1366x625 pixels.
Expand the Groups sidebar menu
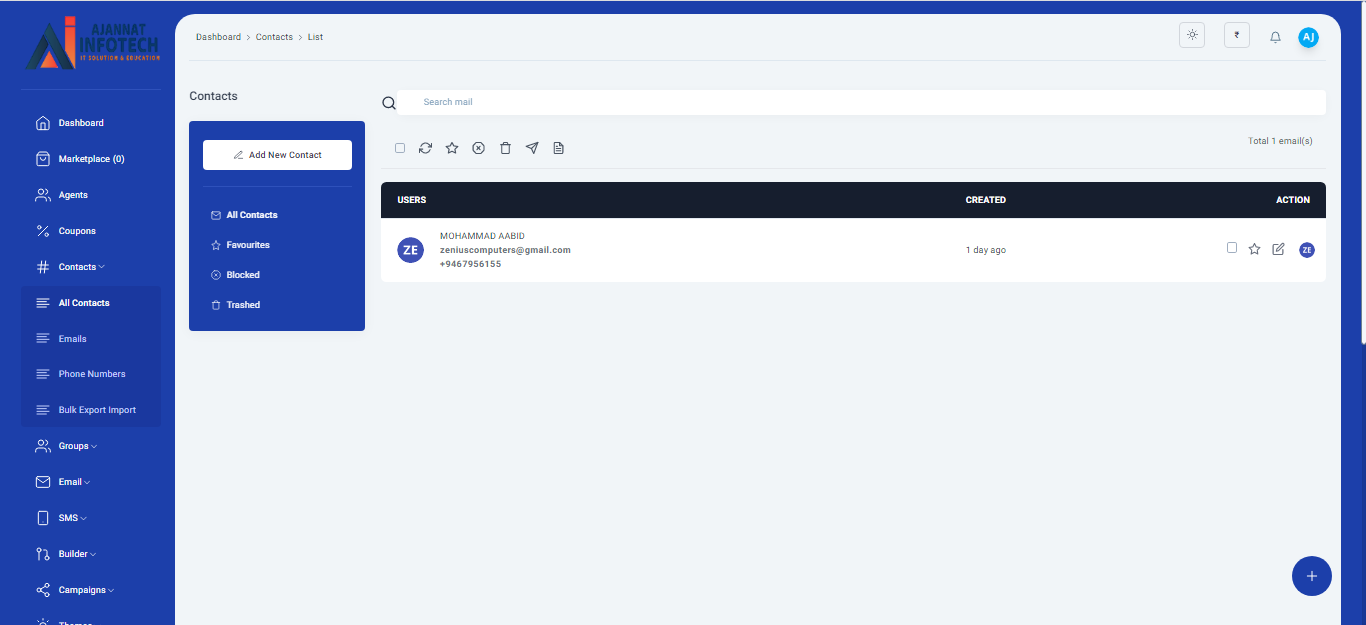77,446
